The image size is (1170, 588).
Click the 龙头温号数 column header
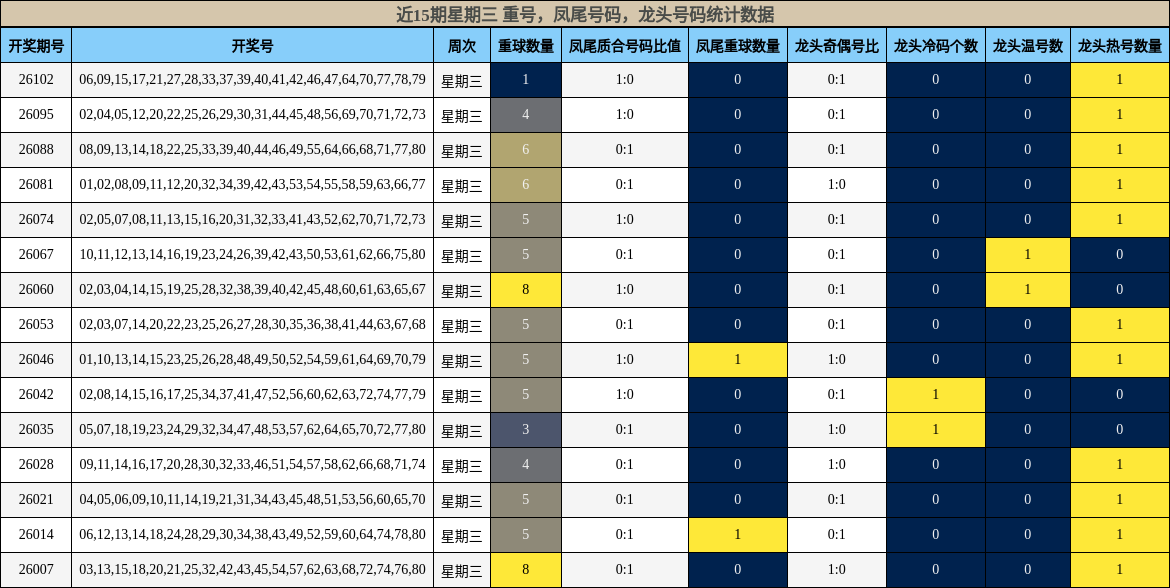(1027, 45)
